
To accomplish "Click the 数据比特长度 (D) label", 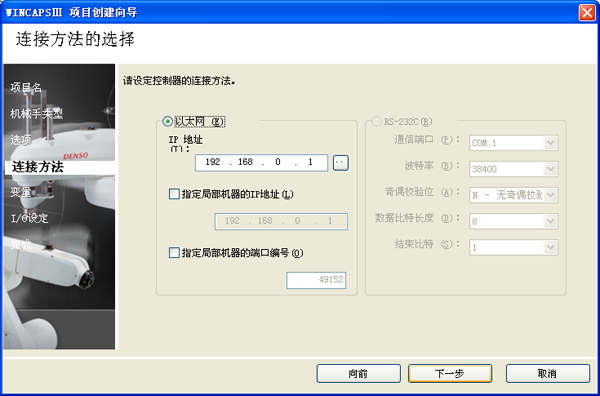I will [417, 218].
